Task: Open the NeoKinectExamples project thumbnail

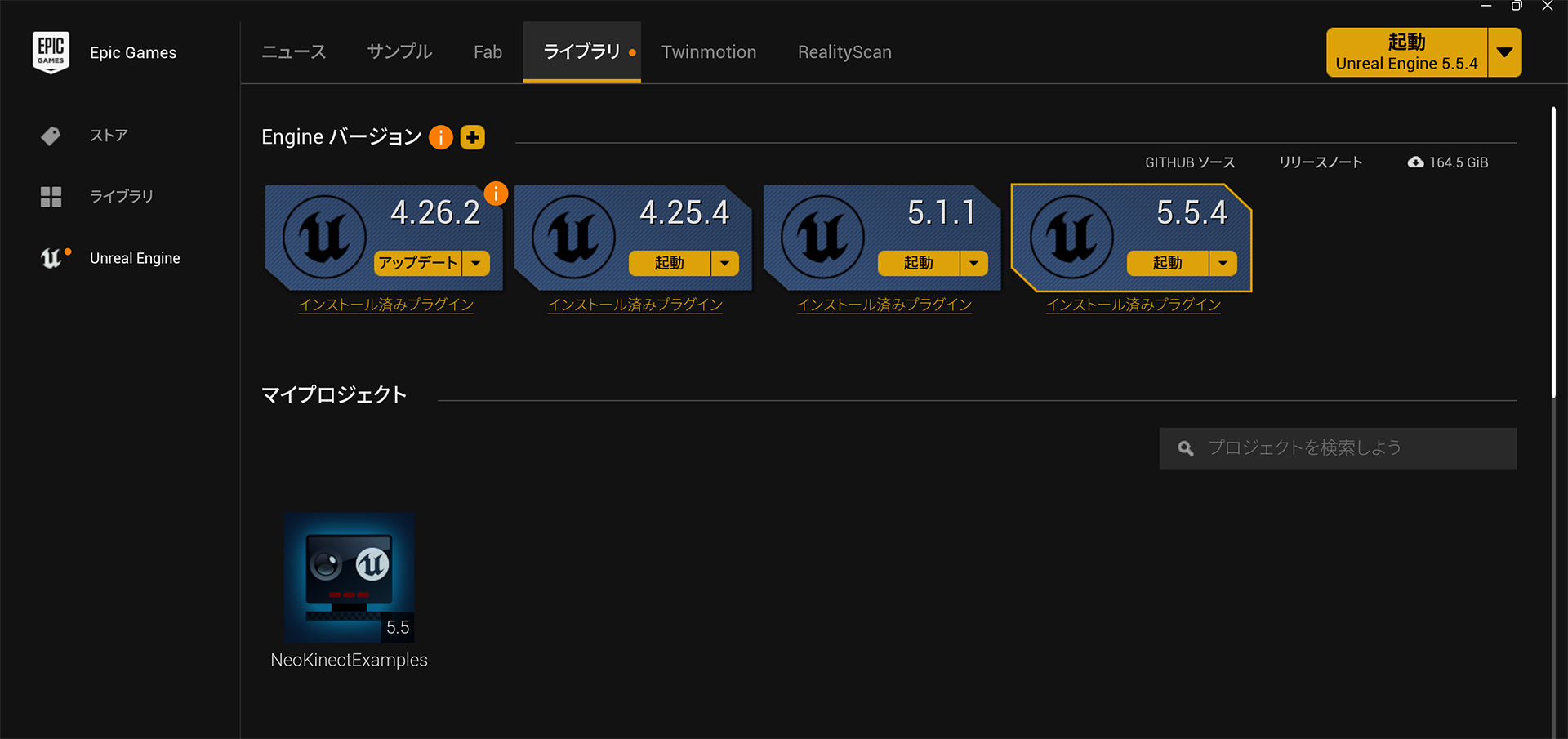Action: pos(350,578)
